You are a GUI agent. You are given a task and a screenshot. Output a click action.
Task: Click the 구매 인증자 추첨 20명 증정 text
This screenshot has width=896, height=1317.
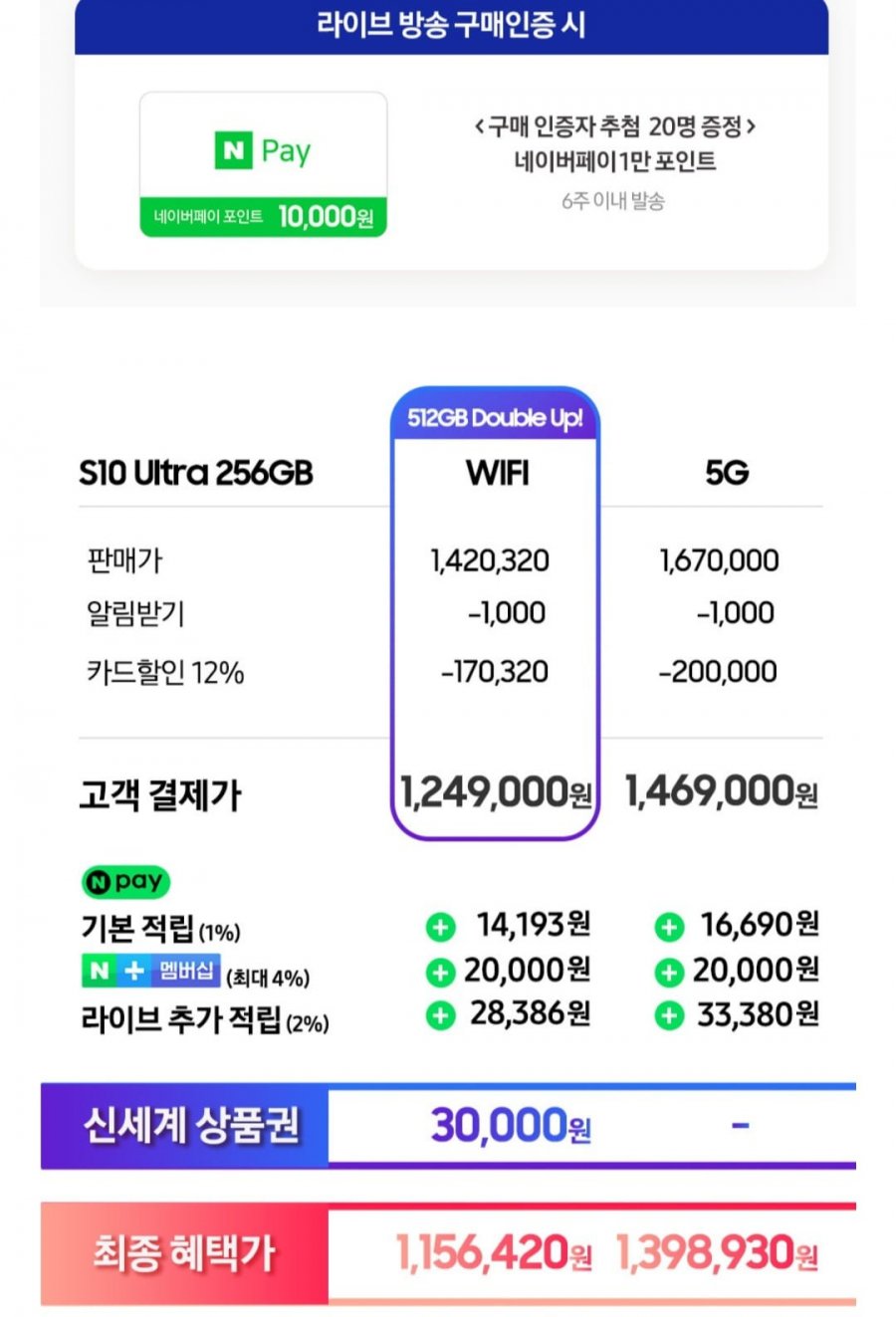[614, 126]
